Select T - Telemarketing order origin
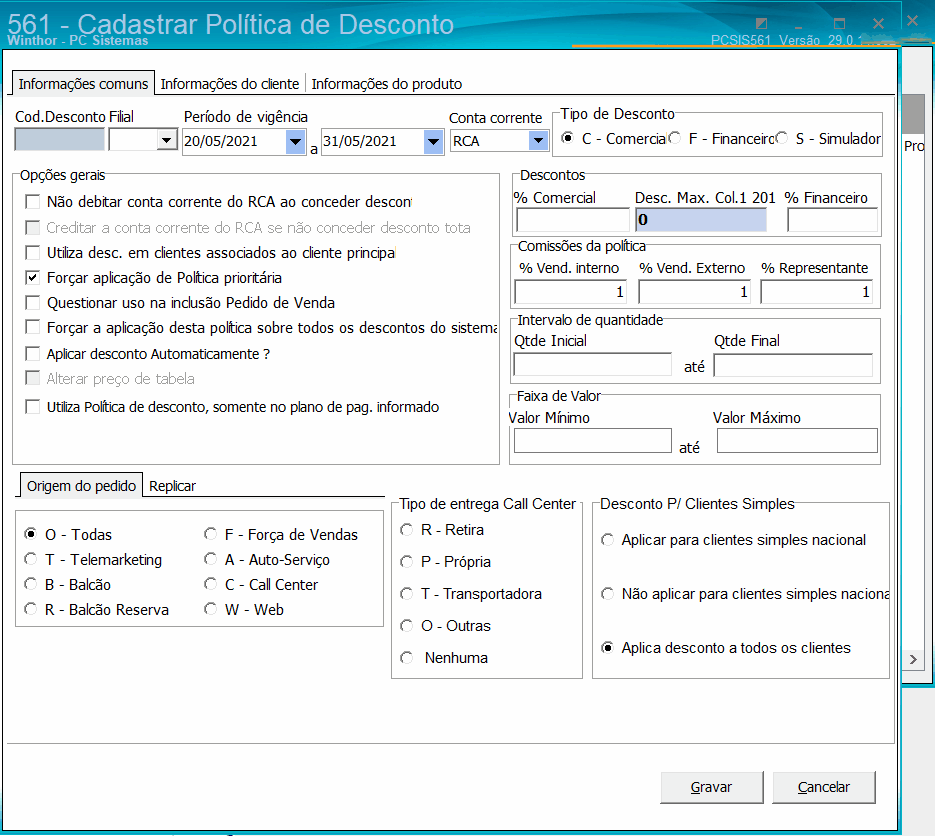Image resolution: width=935 pixels, height=836 pixels. [30, 559]
